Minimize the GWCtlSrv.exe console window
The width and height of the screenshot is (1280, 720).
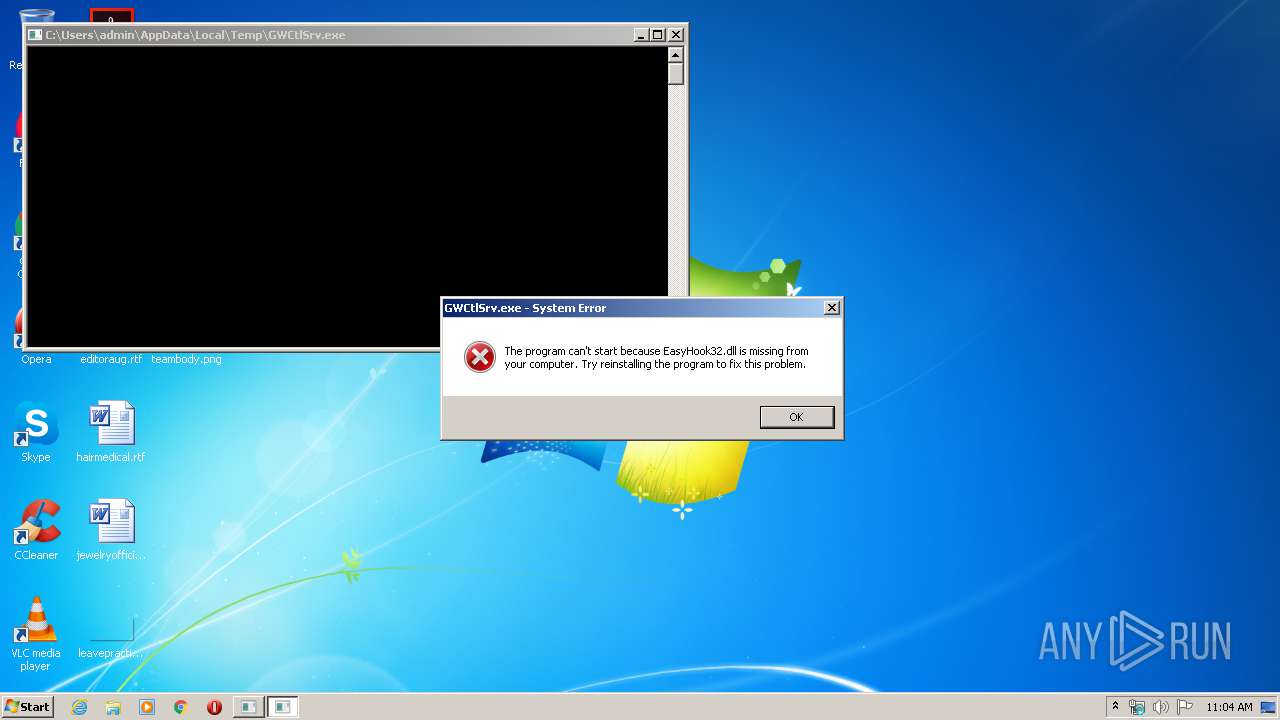coord(641,35)
